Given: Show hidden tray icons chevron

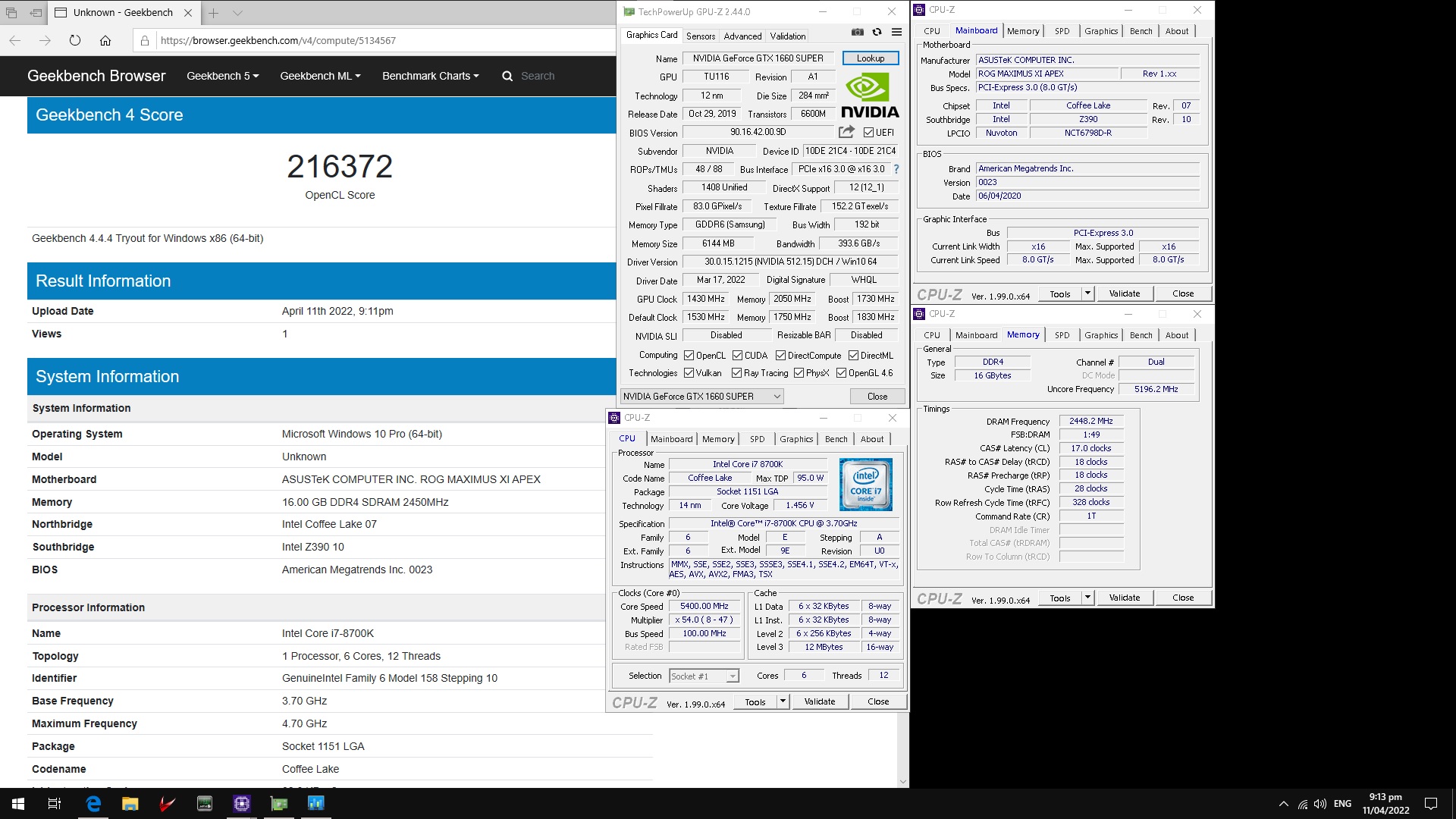Looking at the screenshot, I should tap(1283, 804).
